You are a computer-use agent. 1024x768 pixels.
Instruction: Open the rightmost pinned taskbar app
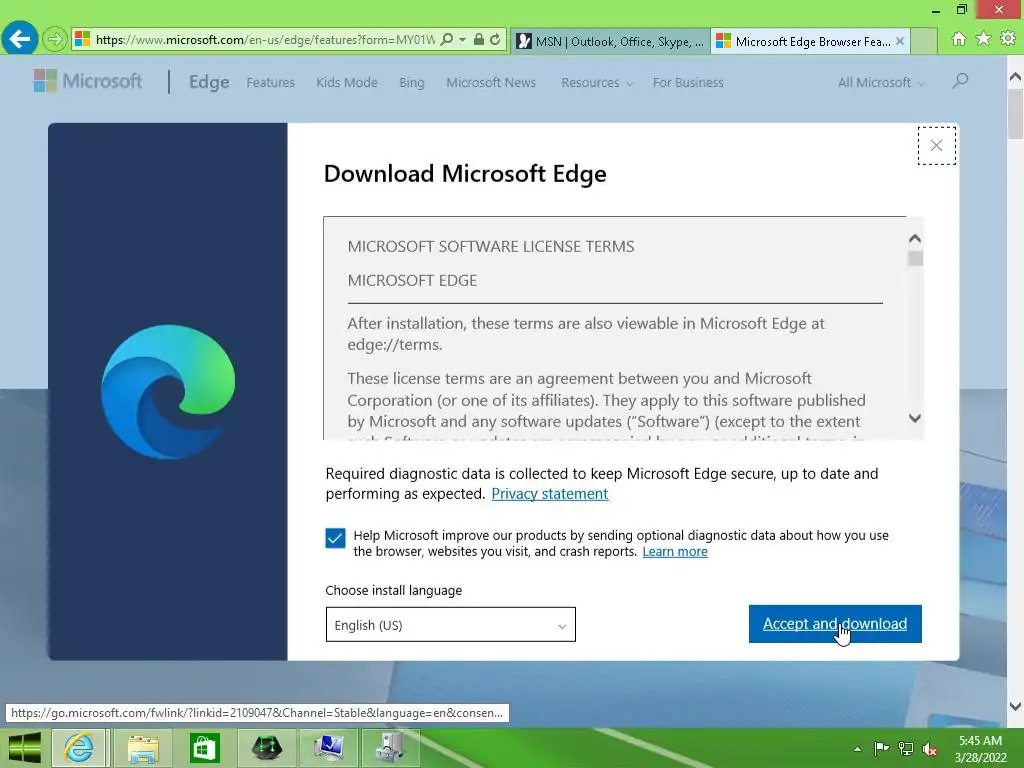[x=390, y=748]
